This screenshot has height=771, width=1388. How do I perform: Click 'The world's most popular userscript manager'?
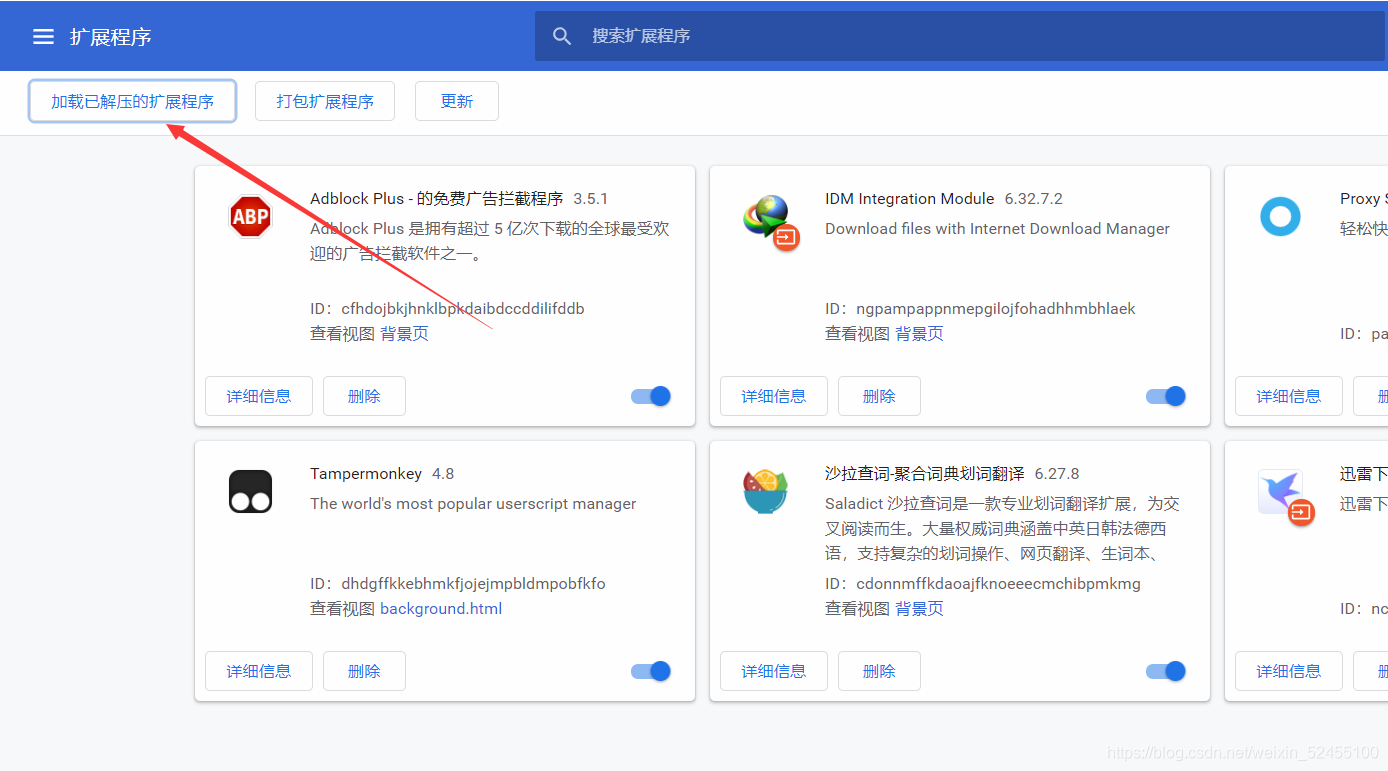[x=473, y=504]
